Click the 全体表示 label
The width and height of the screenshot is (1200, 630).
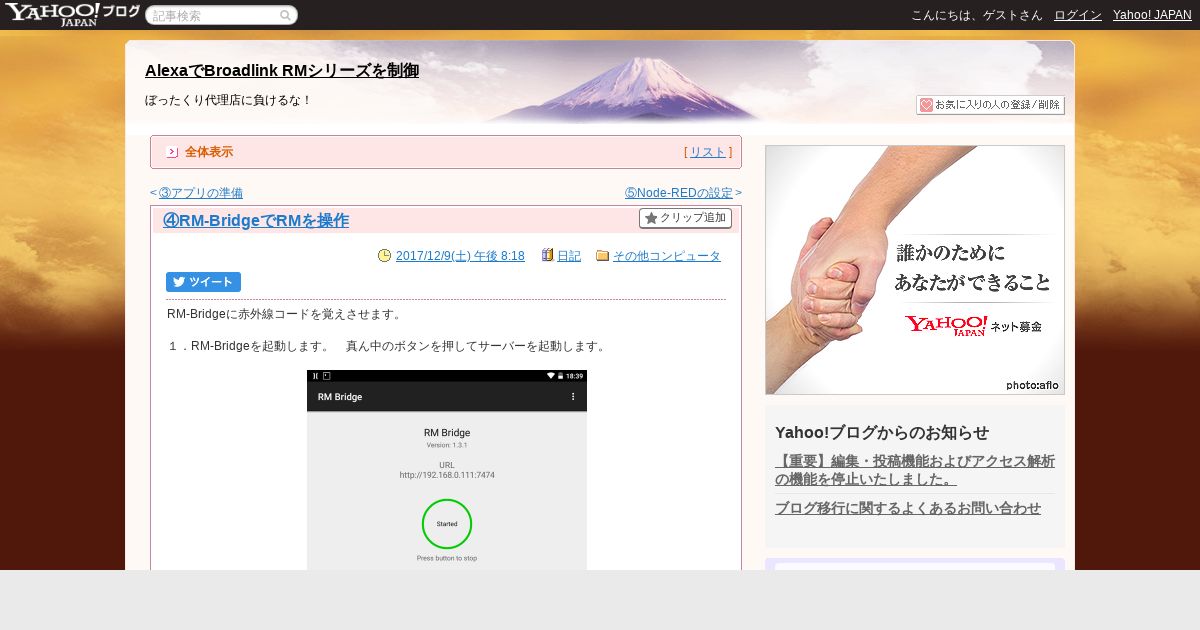(x=209, y=152)
